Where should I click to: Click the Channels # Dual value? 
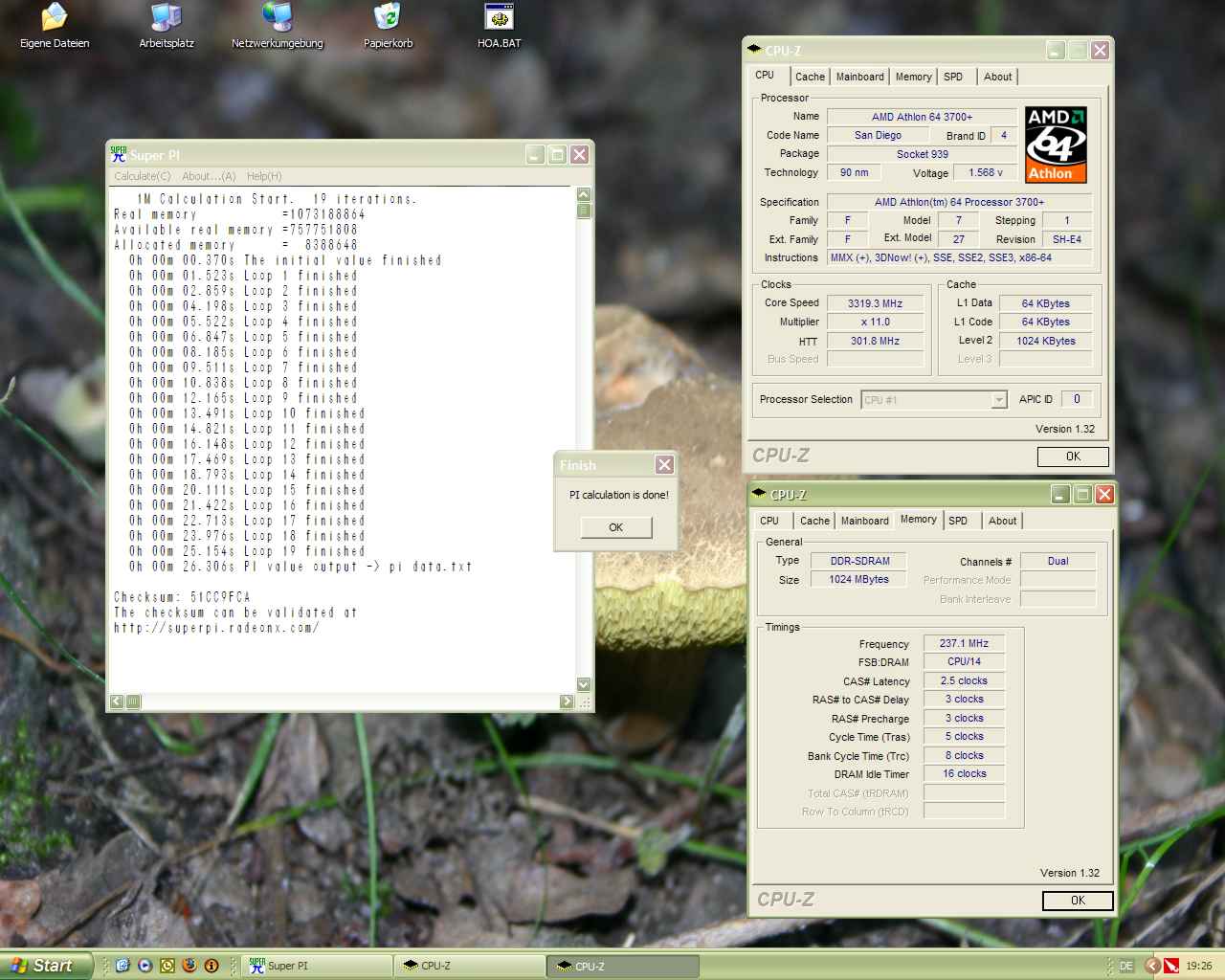[1058, 561]
